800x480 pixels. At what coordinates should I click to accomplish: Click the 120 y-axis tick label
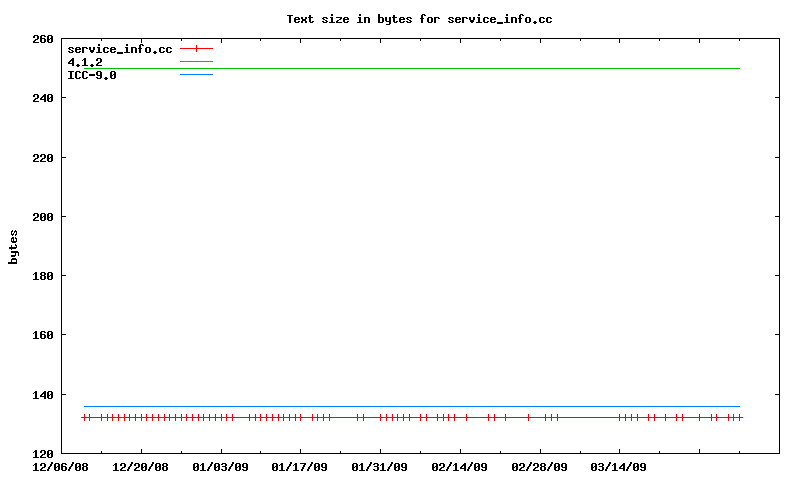[43, 454]
